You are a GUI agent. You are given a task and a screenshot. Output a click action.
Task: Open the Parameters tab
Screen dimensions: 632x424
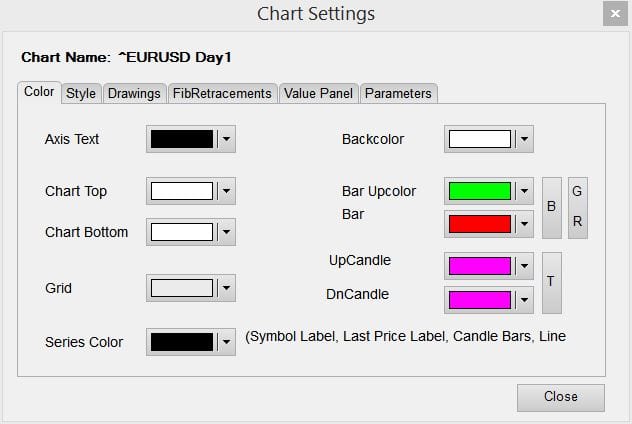click(398, 94)
